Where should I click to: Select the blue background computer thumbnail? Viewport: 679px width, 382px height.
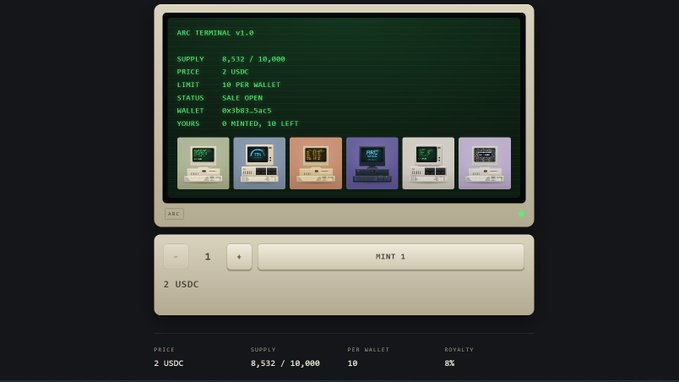click(259, 163)
